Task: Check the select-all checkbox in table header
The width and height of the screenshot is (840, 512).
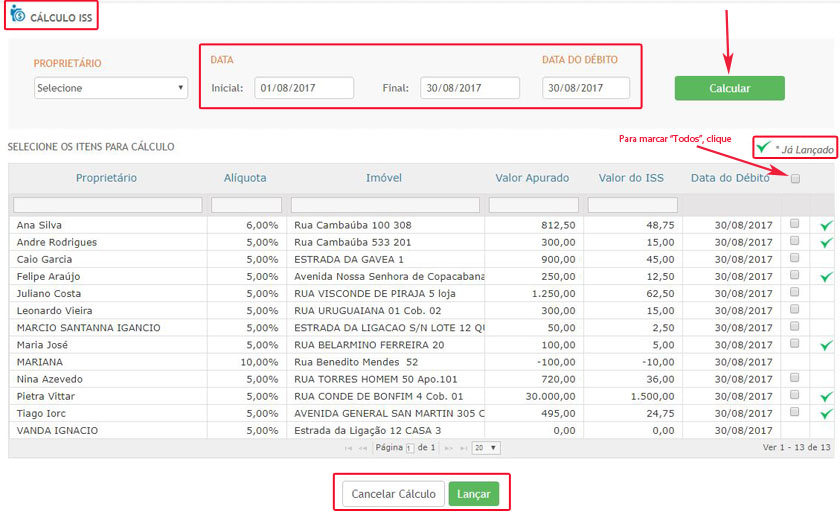Action: 795,179
